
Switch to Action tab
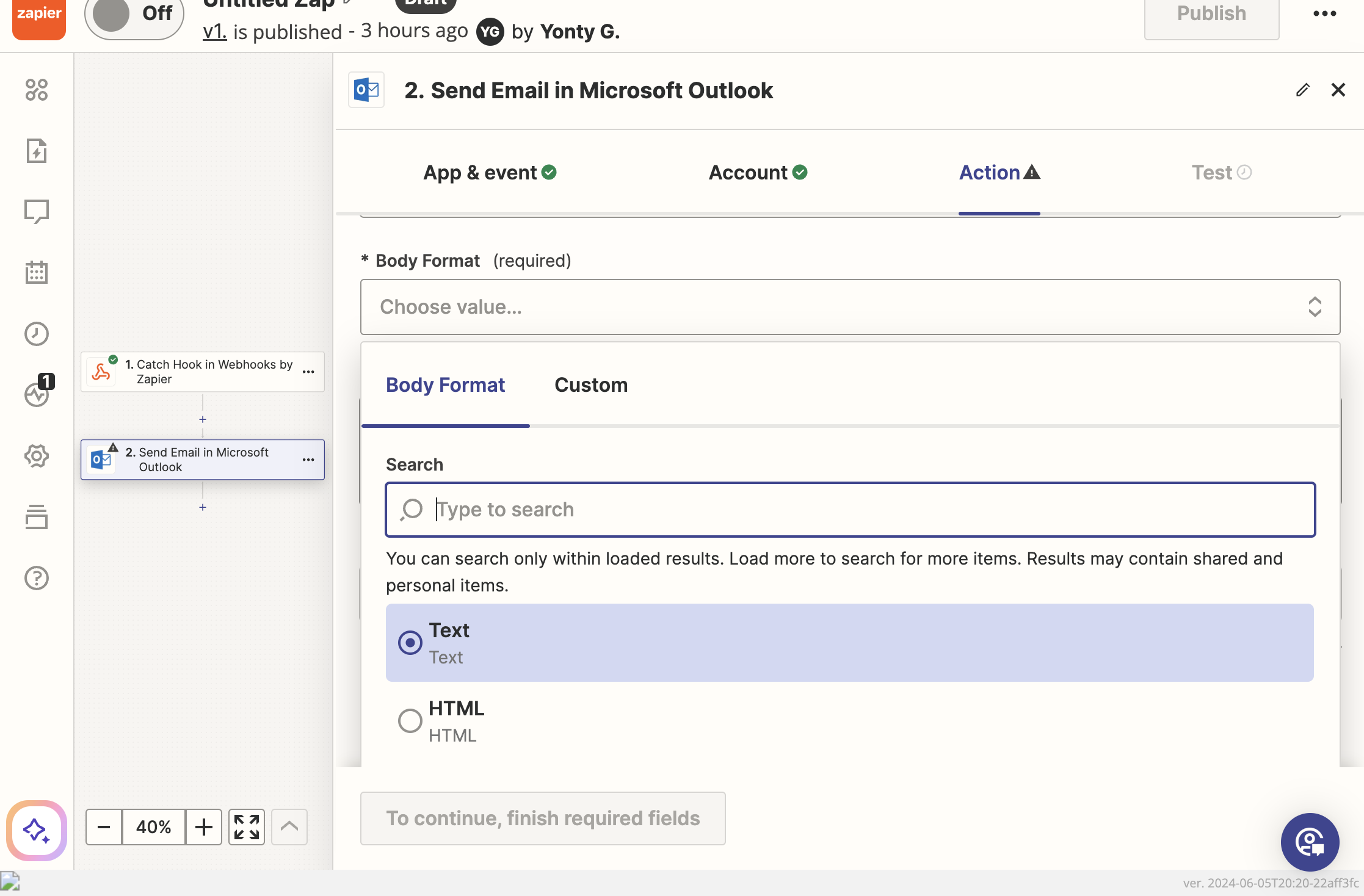click(x=999, y=173)
